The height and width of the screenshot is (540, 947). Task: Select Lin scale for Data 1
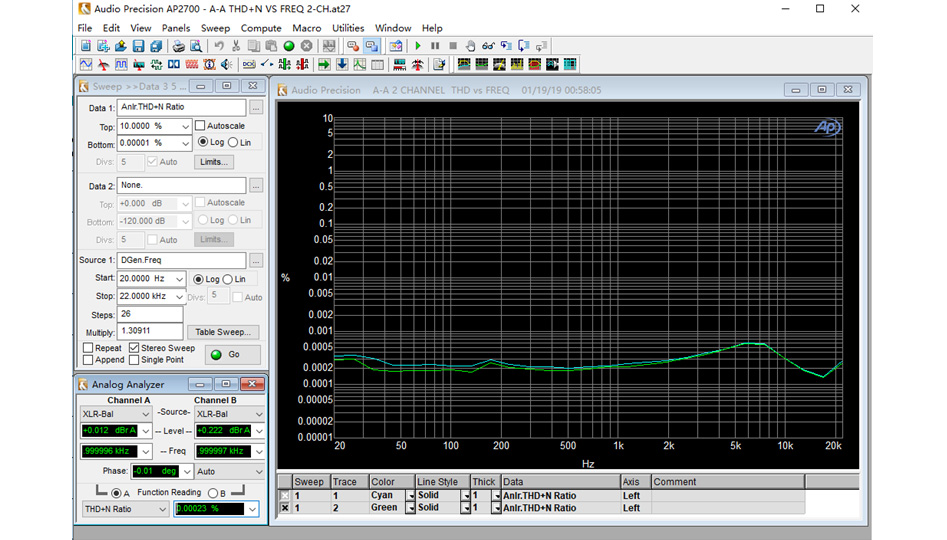(233, 142)
